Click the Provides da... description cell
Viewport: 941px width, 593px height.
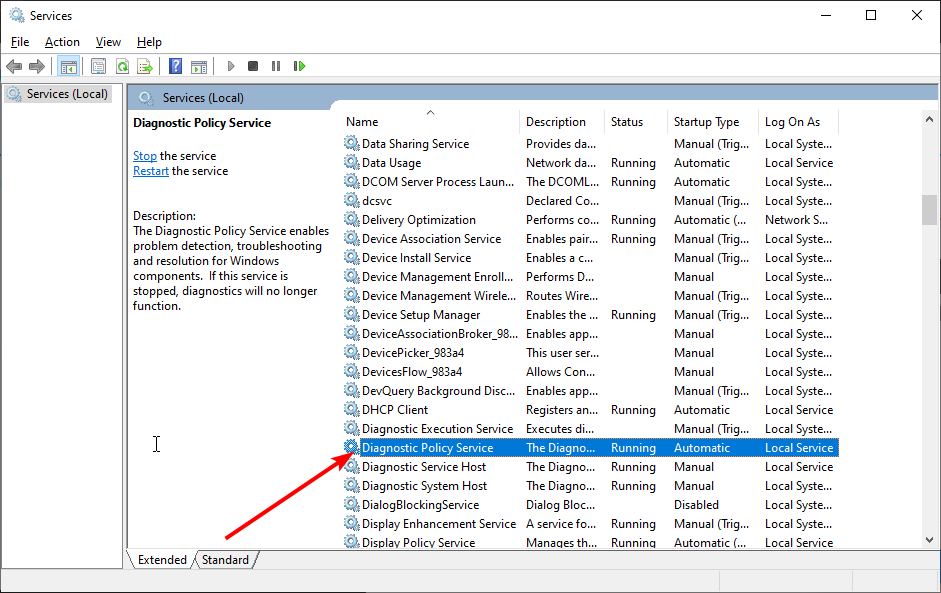[x=561, y=143]
